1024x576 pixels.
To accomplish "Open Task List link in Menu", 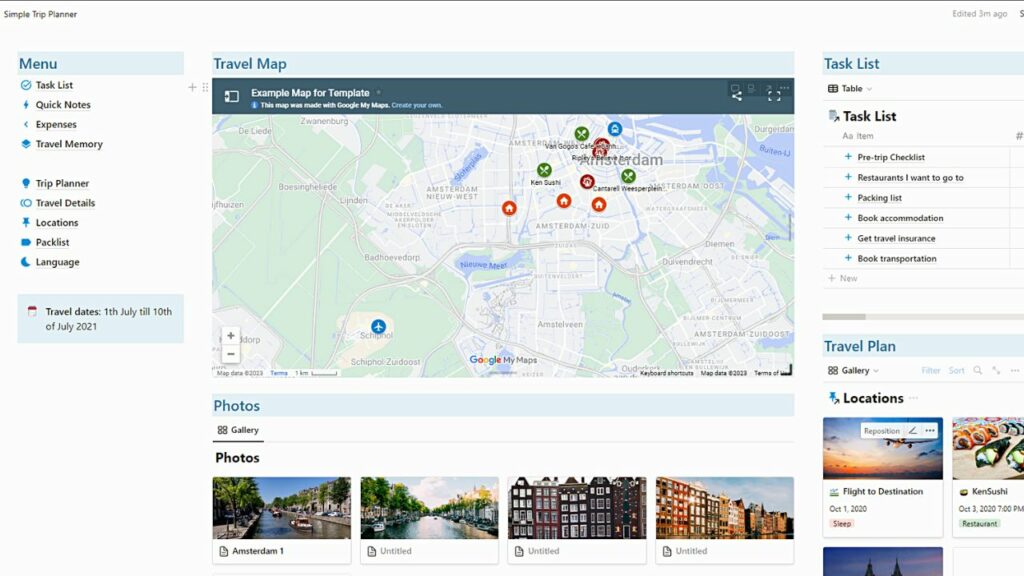I will click(x=54, y=85).
